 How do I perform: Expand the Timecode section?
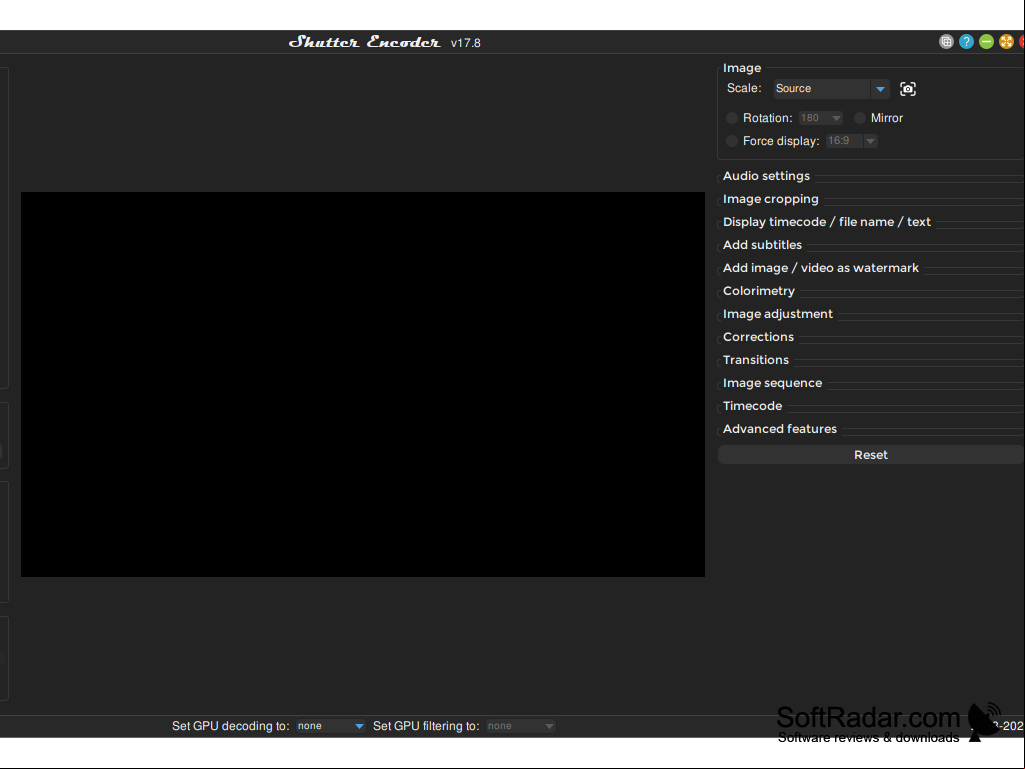[x=752, y=406]
